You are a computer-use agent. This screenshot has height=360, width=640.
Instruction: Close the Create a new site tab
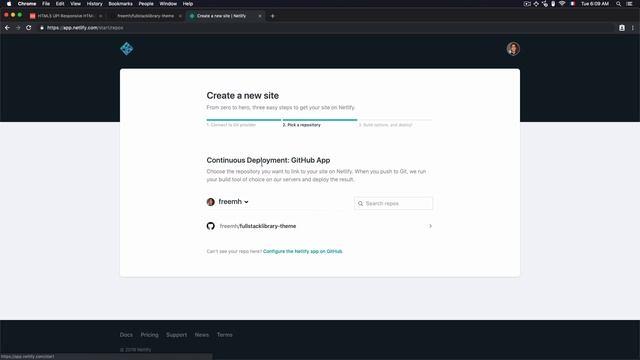(260, 16)
